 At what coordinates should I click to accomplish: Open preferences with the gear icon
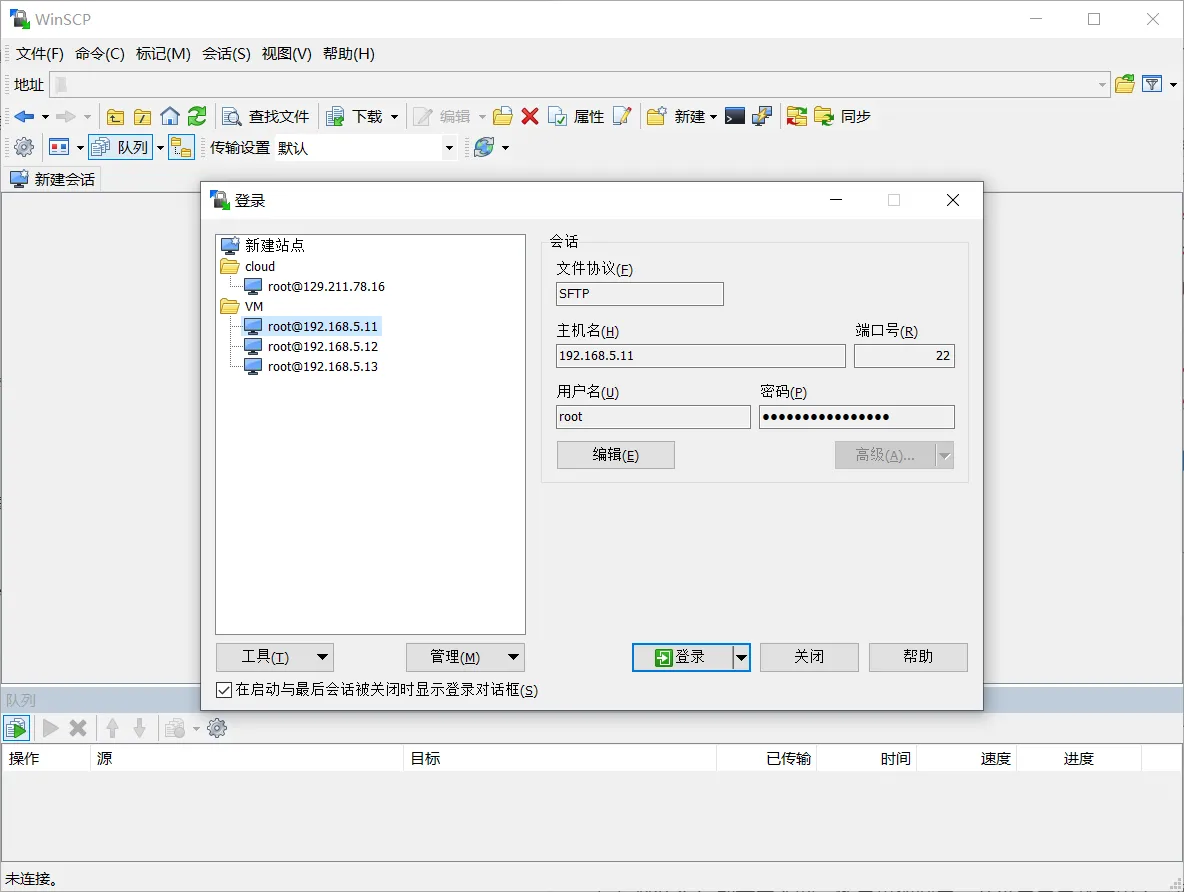tap(22, 147)
